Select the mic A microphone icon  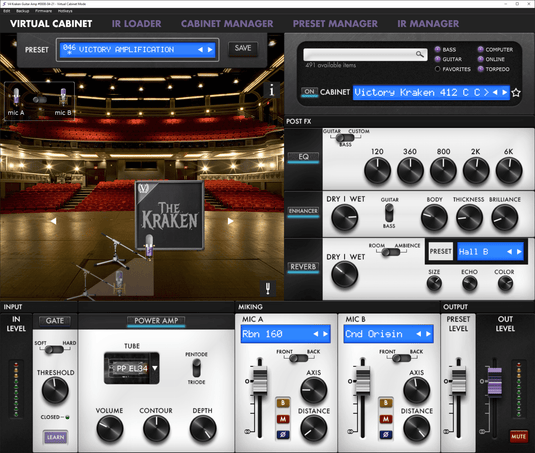pyautogui.click(x=16, y=97)
